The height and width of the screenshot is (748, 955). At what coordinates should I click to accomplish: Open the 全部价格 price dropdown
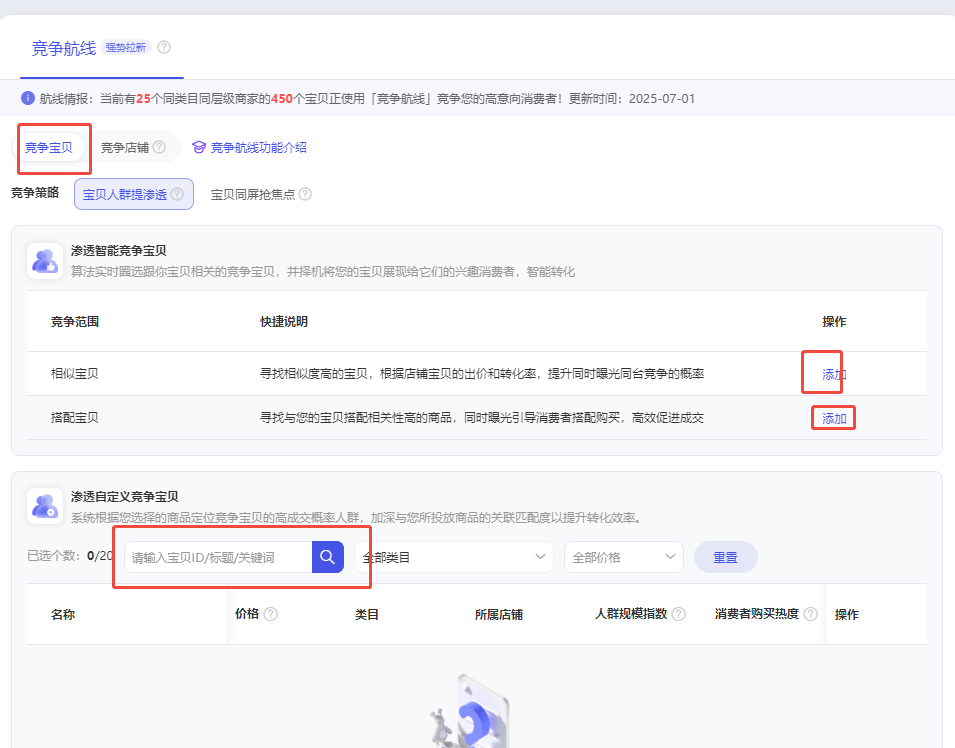[x=623, y=557]
